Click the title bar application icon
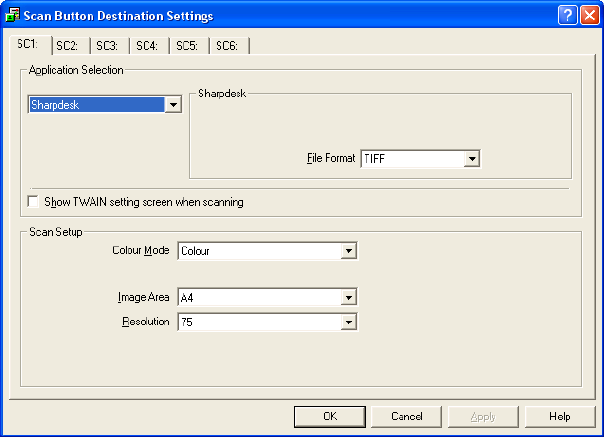 13,16
